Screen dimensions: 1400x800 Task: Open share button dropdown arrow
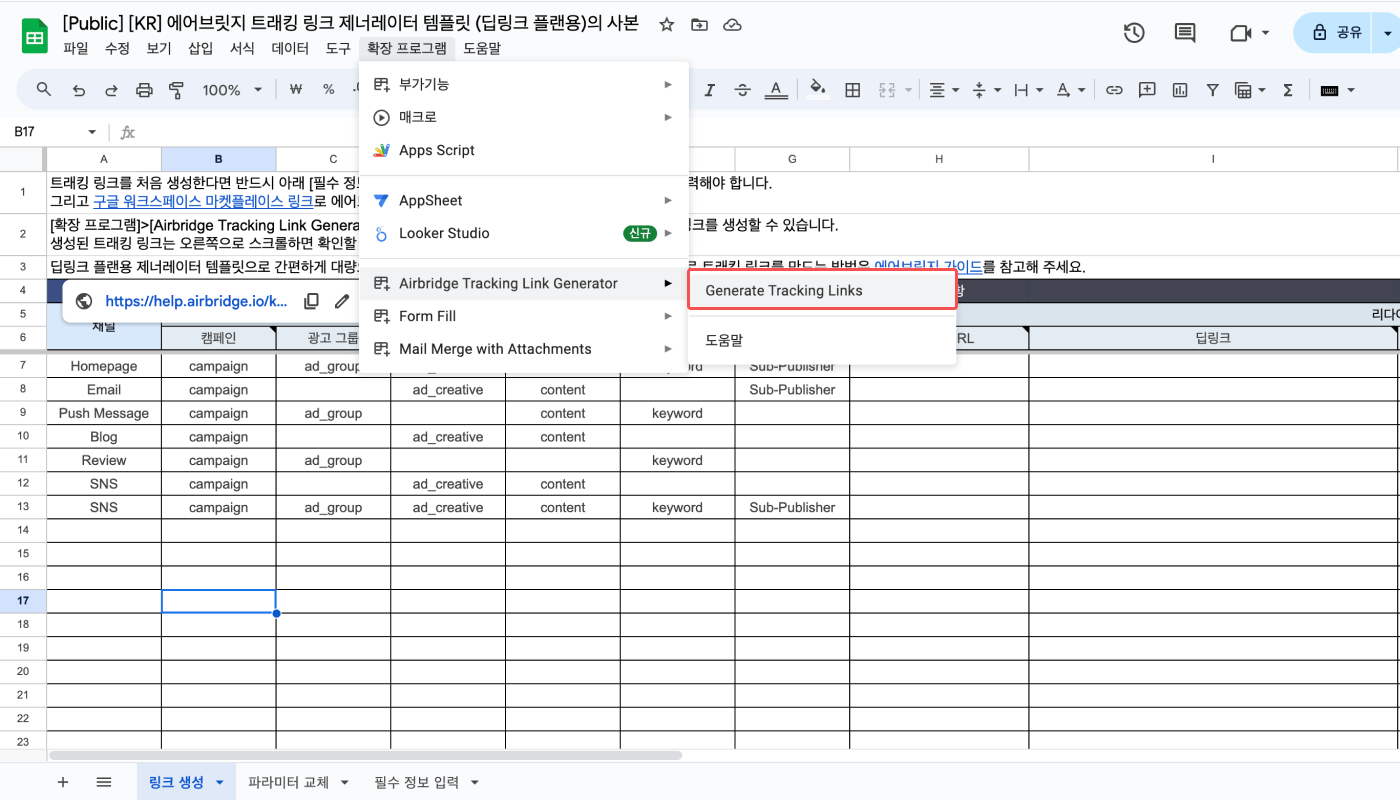pyautogui.click(x=1387, y=33)
